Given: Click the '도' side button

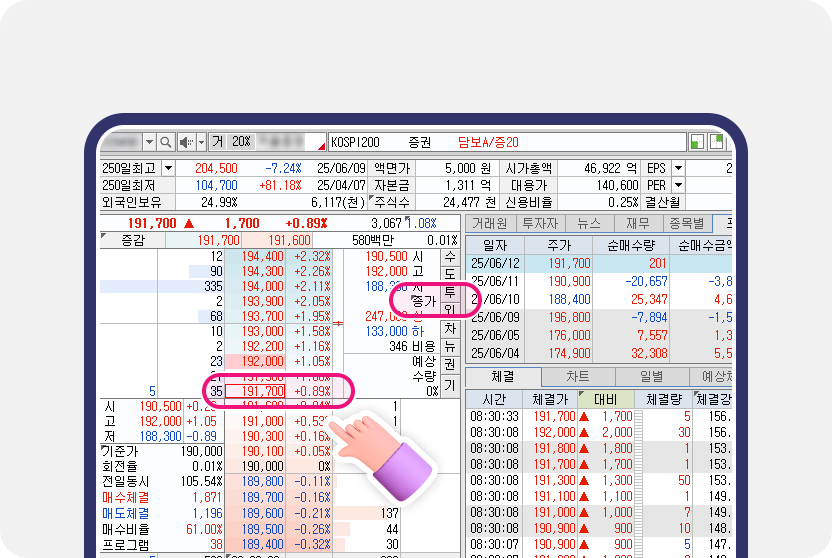Looking at the screenshot, I should [x=450, y=273].
